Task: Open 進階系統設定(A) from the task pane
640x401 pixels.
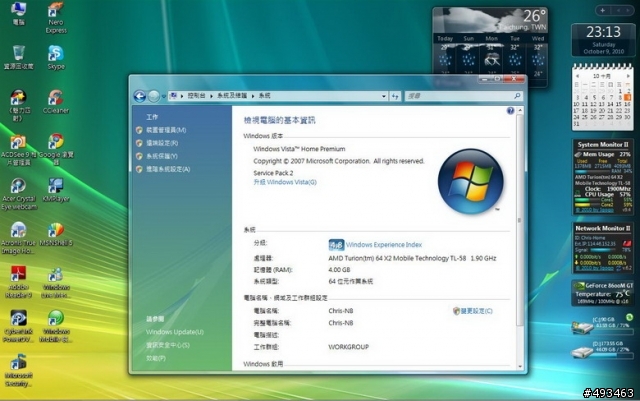Action: coord(168,169)
